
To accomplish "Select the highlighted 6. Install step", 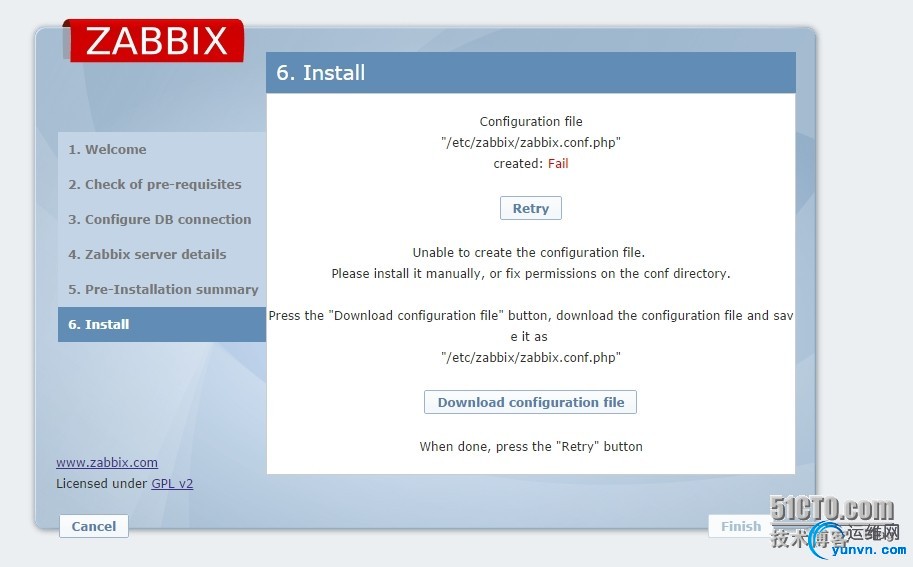I will pos(162,324).
